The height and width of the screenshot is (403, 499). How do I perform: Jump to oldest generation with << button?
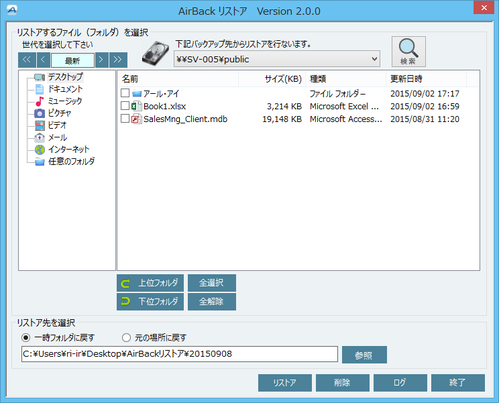pos(27,60)
